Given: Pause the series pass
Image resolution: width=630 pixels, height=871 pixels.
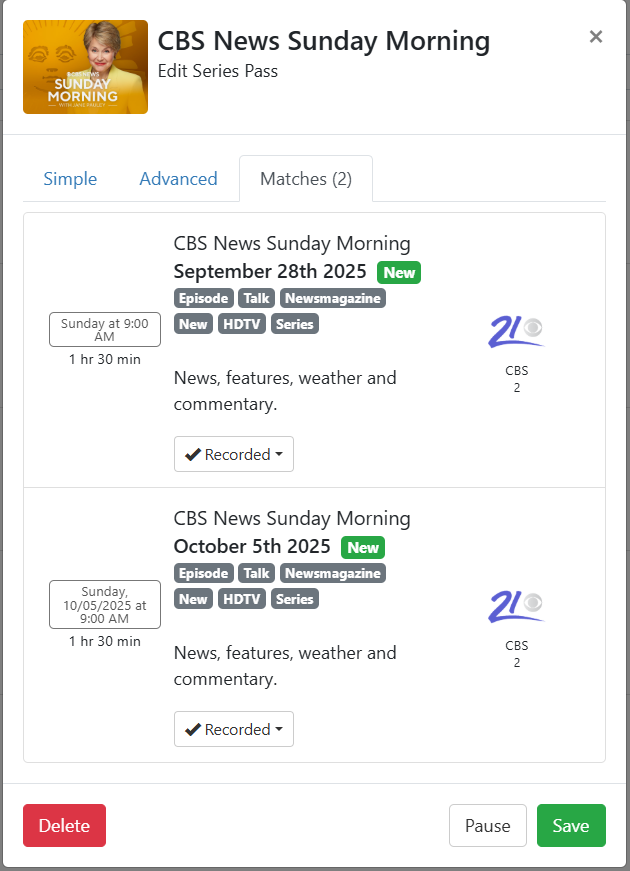Looking at the screenshot, I should (x=487, y=826).
